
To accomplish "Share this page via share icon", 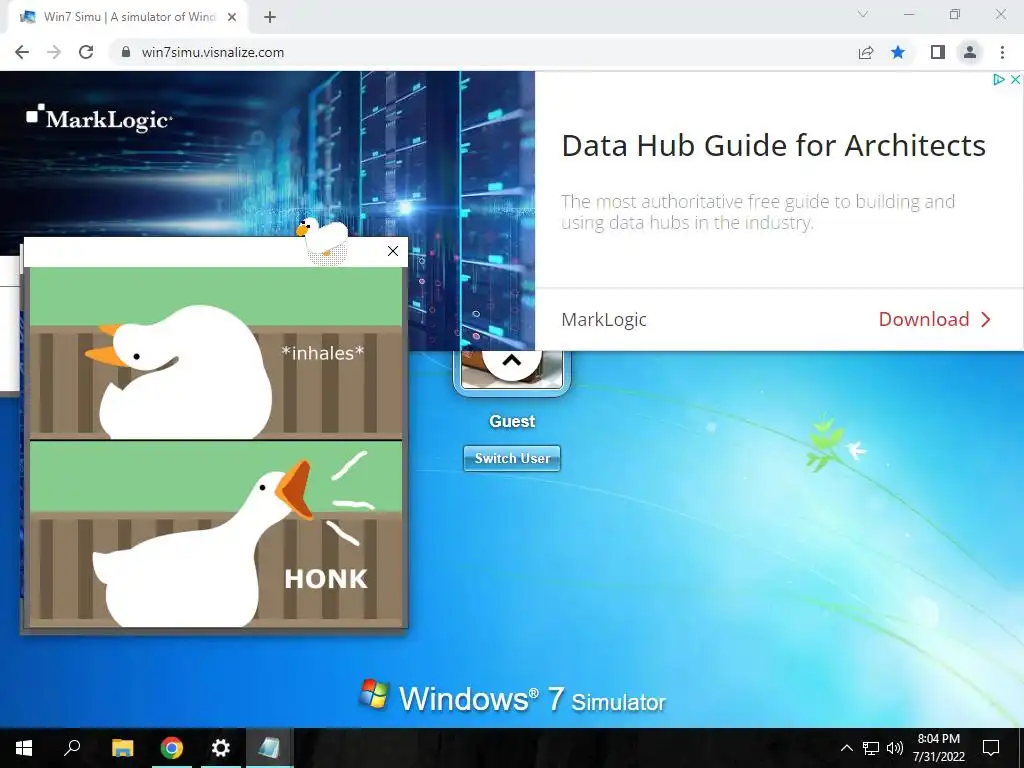I will 866,52.
